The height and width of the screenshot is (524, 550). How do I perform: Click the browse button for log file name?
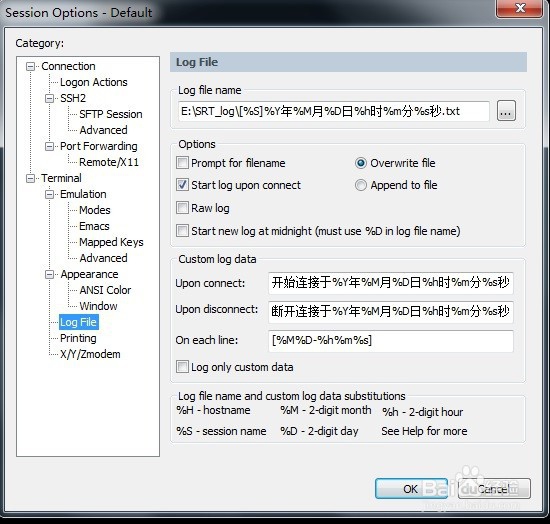pyautogui.click(x=506, y=111)
